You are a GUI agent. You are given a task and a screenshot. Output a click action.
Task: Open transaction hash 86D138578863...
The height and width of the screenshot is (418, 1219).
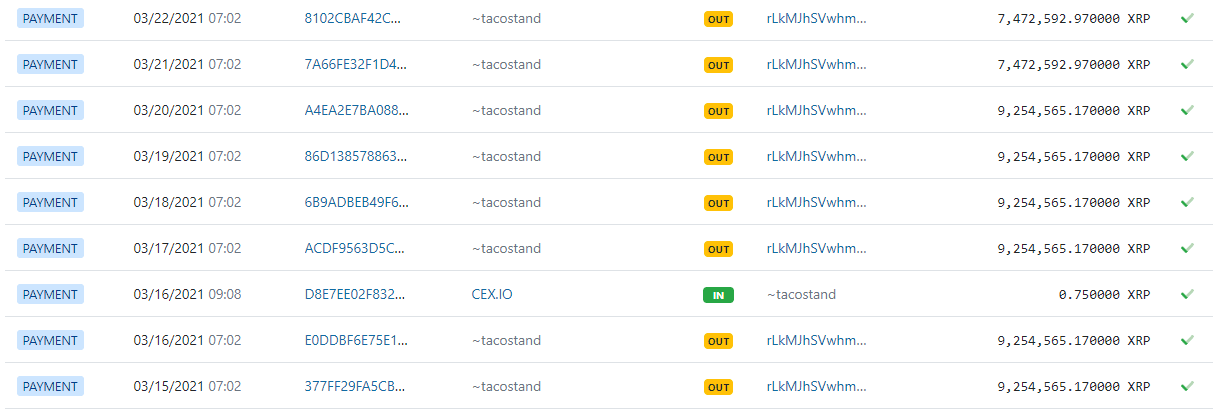356,156
